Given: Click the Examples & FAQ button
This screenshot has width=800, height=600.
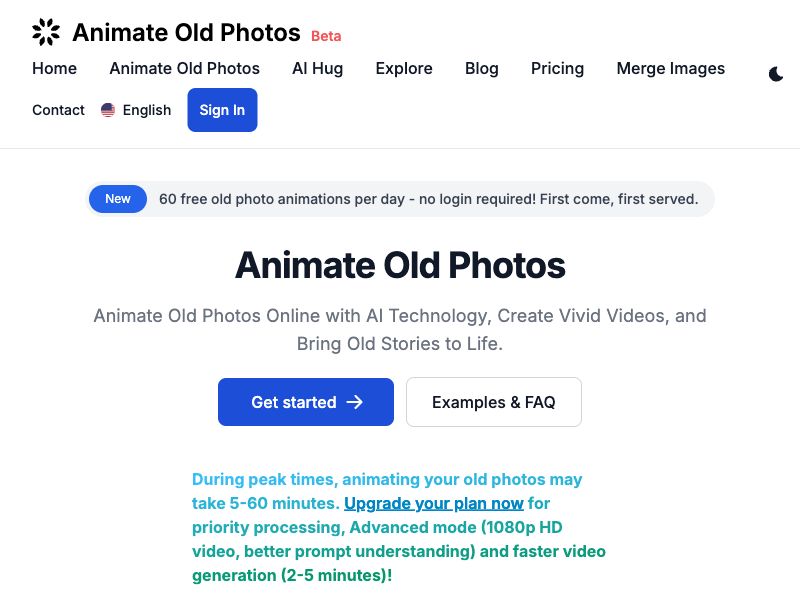Looking at the screenshot, I should click(x=493, y=402).
